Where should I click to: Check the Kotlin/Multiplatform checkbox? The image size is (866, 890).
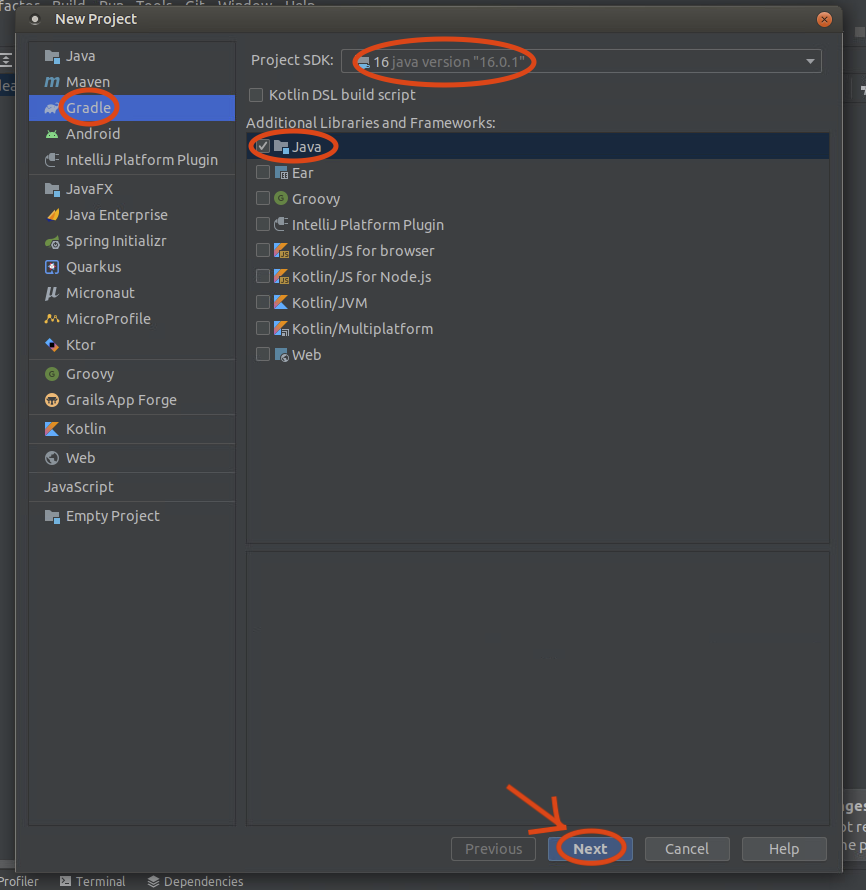pyautogui.click(x=263, y=328)
